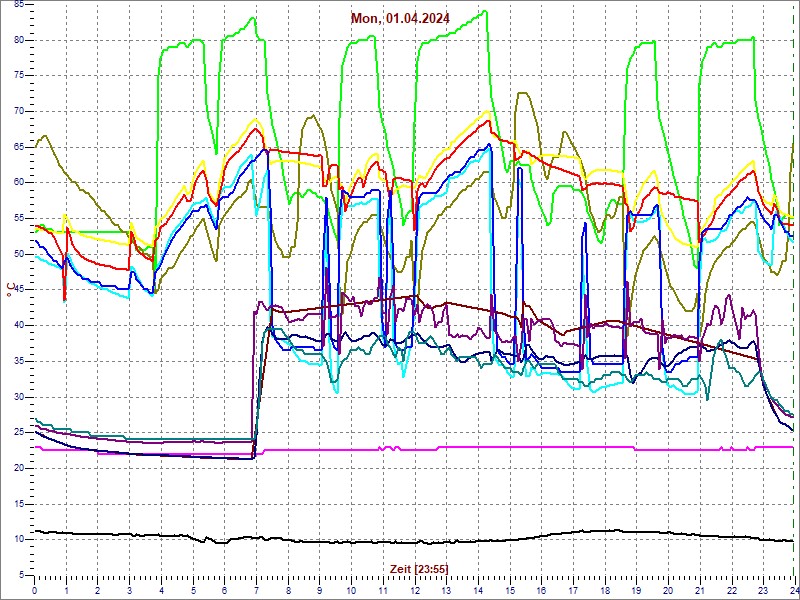Click hour '18' on the time axis
The width and height of the screenshot is (800, 600).
[x=605, y=589]
